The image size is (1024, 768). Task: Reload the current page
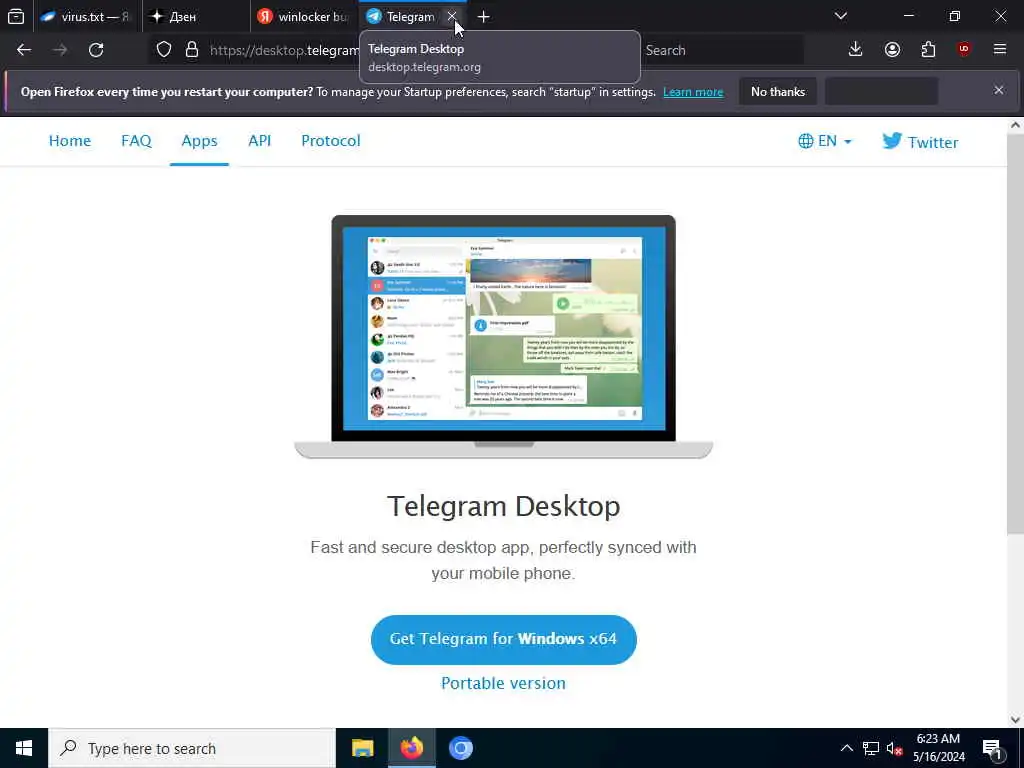pos(96,50)
